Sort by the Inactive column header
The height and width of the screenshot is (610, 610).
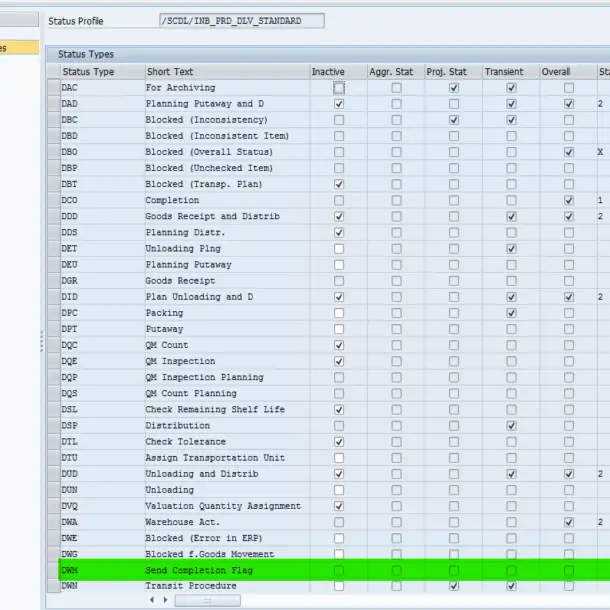pos(338,72)
